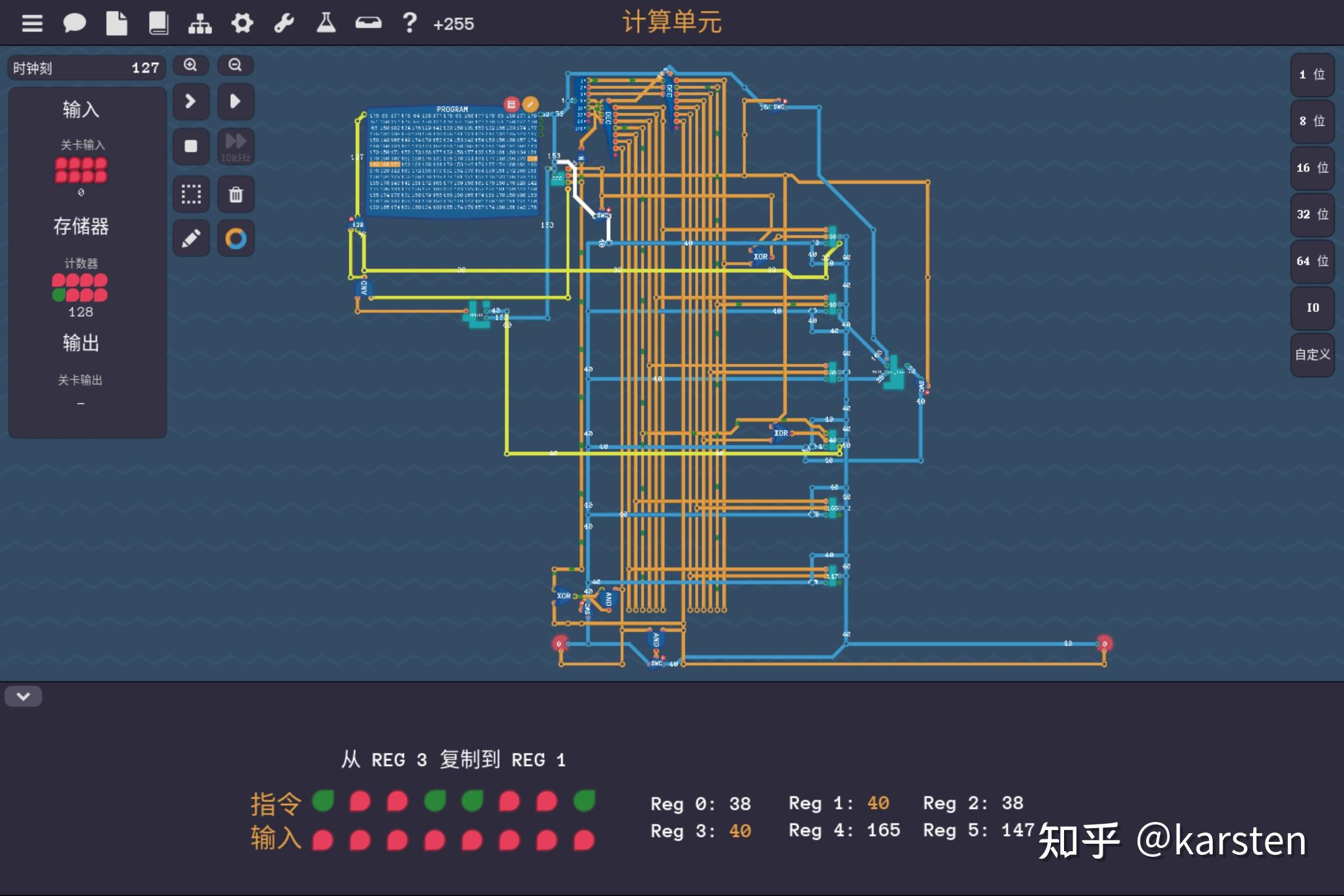Click the Reg 5: 147 value
Screen dimensions: 1344x896
click(x=978, y=830)
